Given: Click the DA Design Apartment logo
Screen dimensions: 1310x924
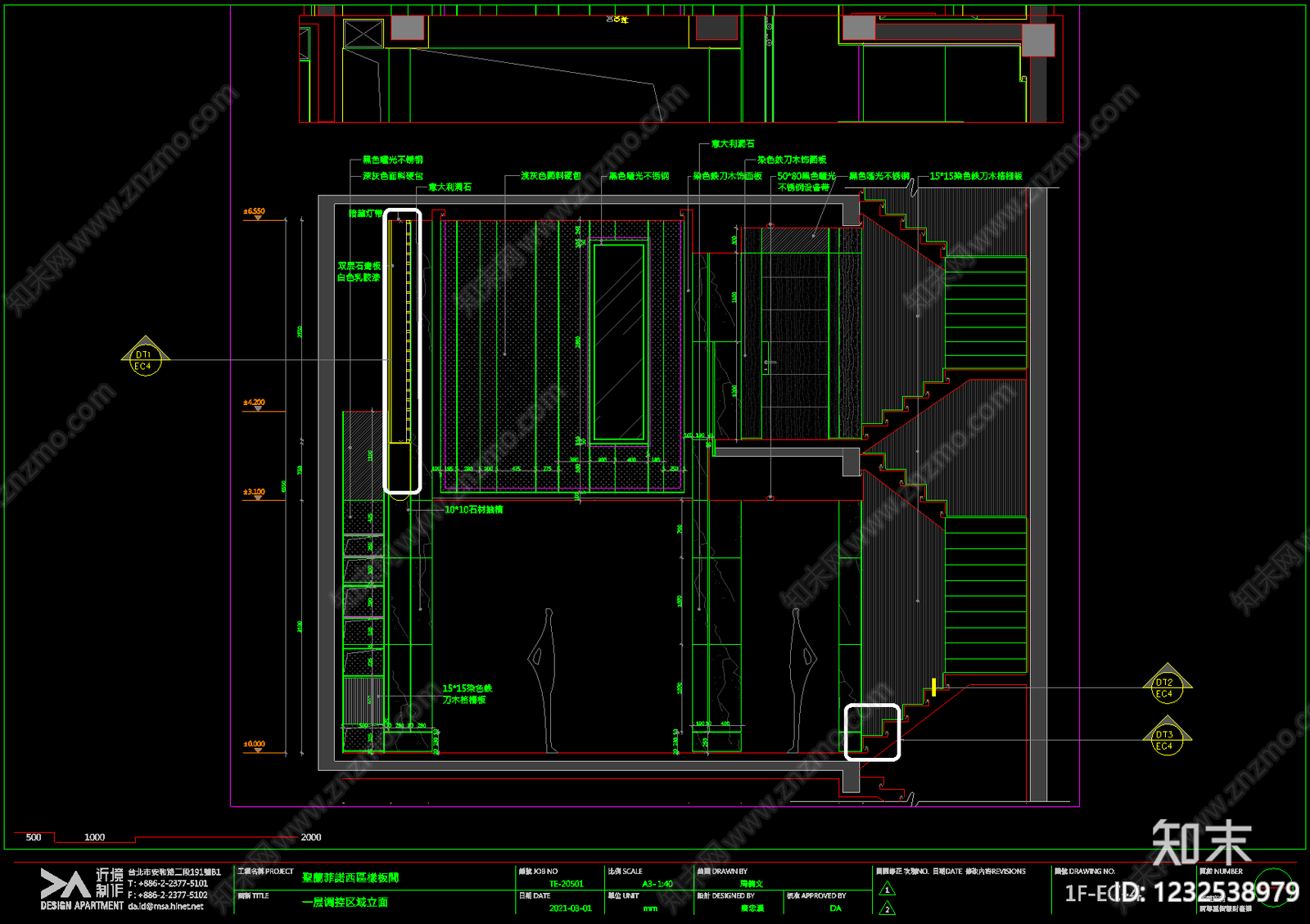Looking at the screenshot, I should [x=81, y=889].
